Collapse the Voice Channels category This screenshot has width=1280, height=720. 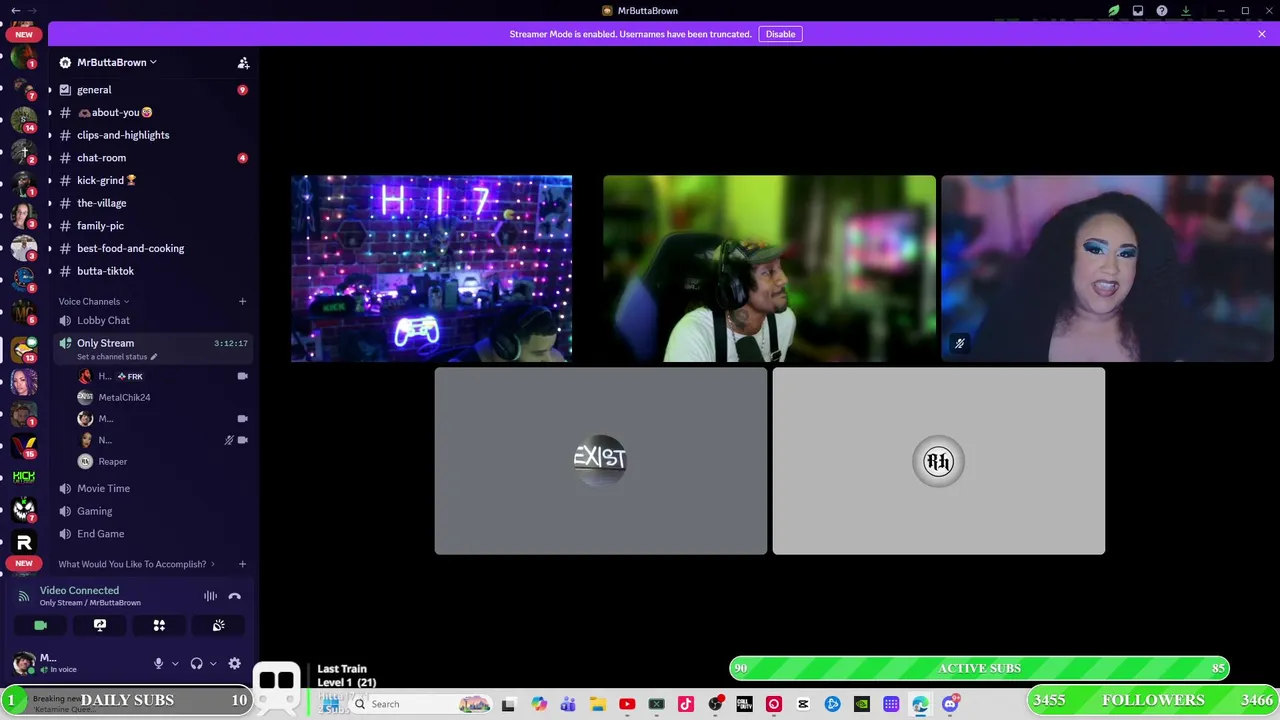coord(93,301)
